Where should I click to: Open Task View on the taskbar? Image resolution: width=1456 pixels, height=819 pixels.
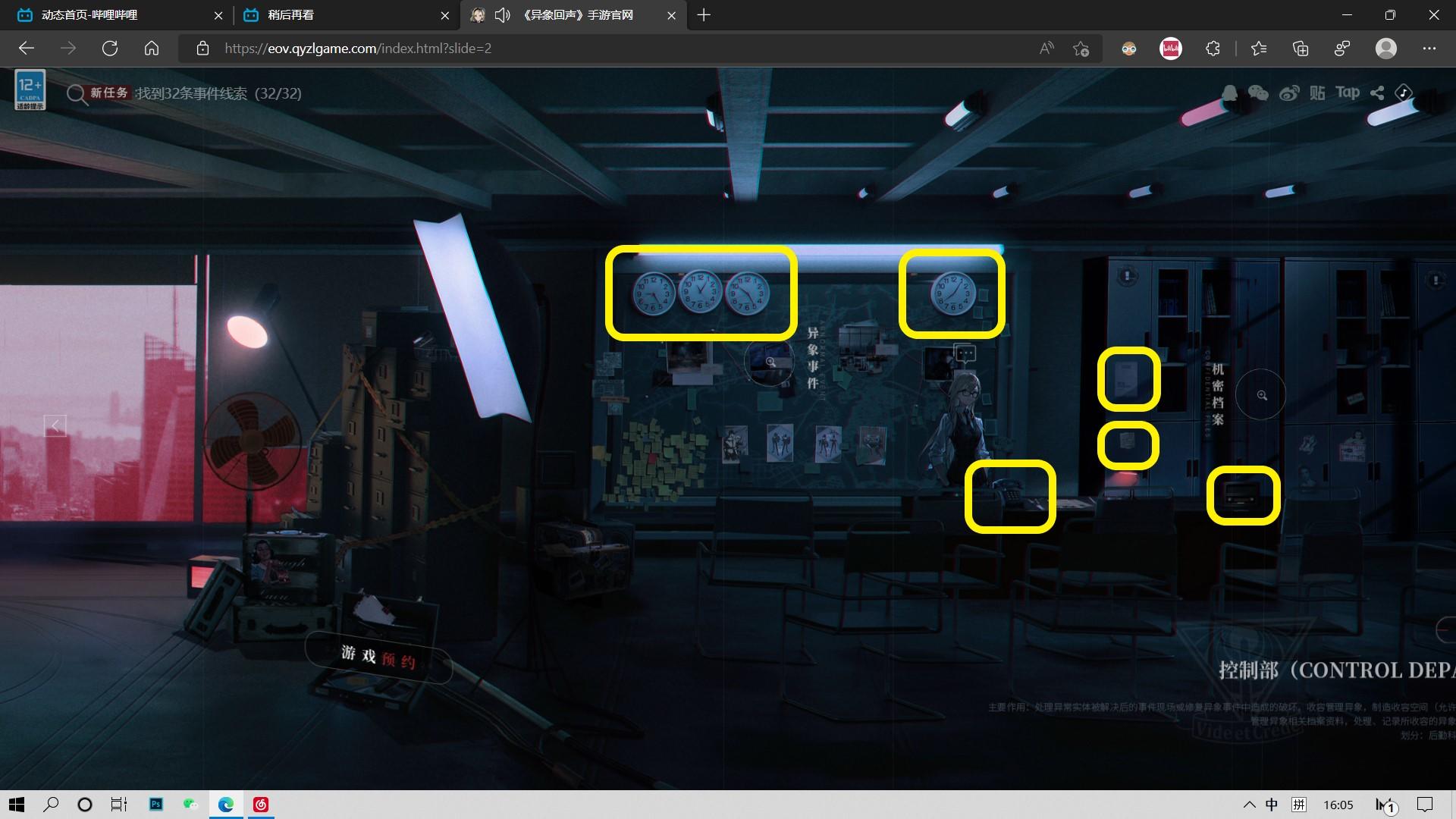119,805
